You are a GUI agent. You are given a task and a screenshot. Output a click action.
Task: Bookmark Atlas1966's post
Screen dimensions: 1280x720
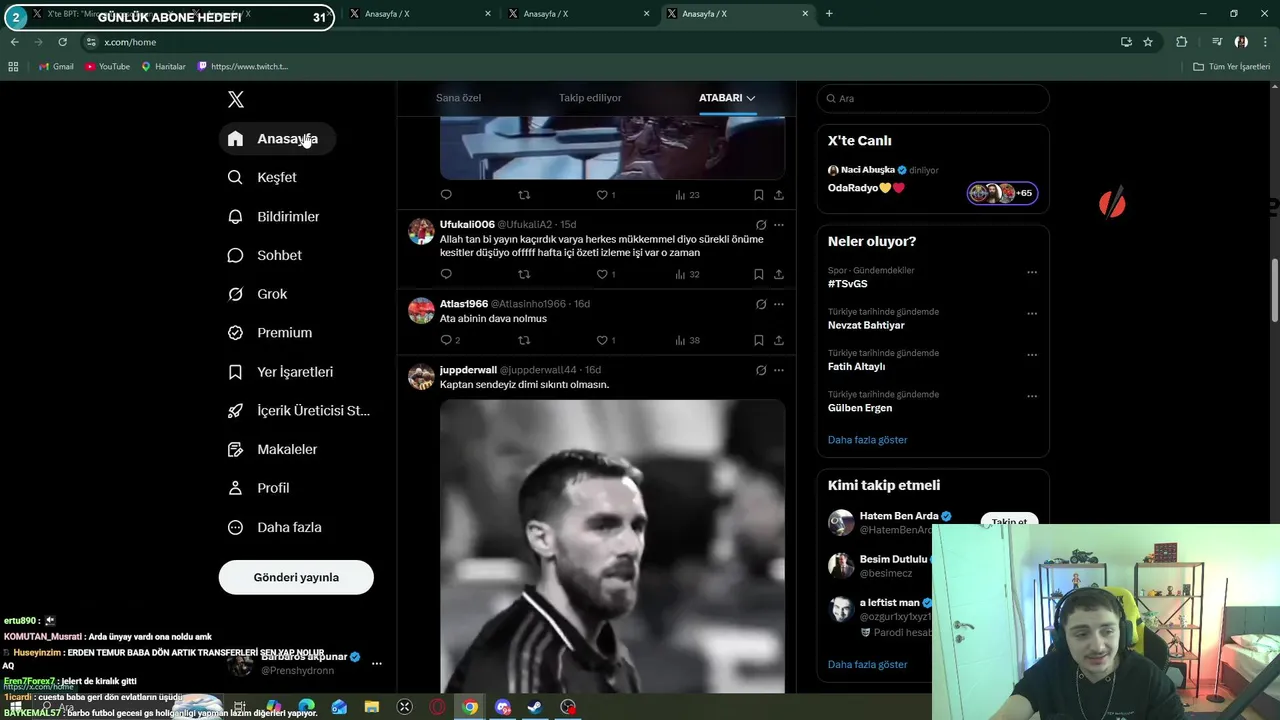point(758,340)
